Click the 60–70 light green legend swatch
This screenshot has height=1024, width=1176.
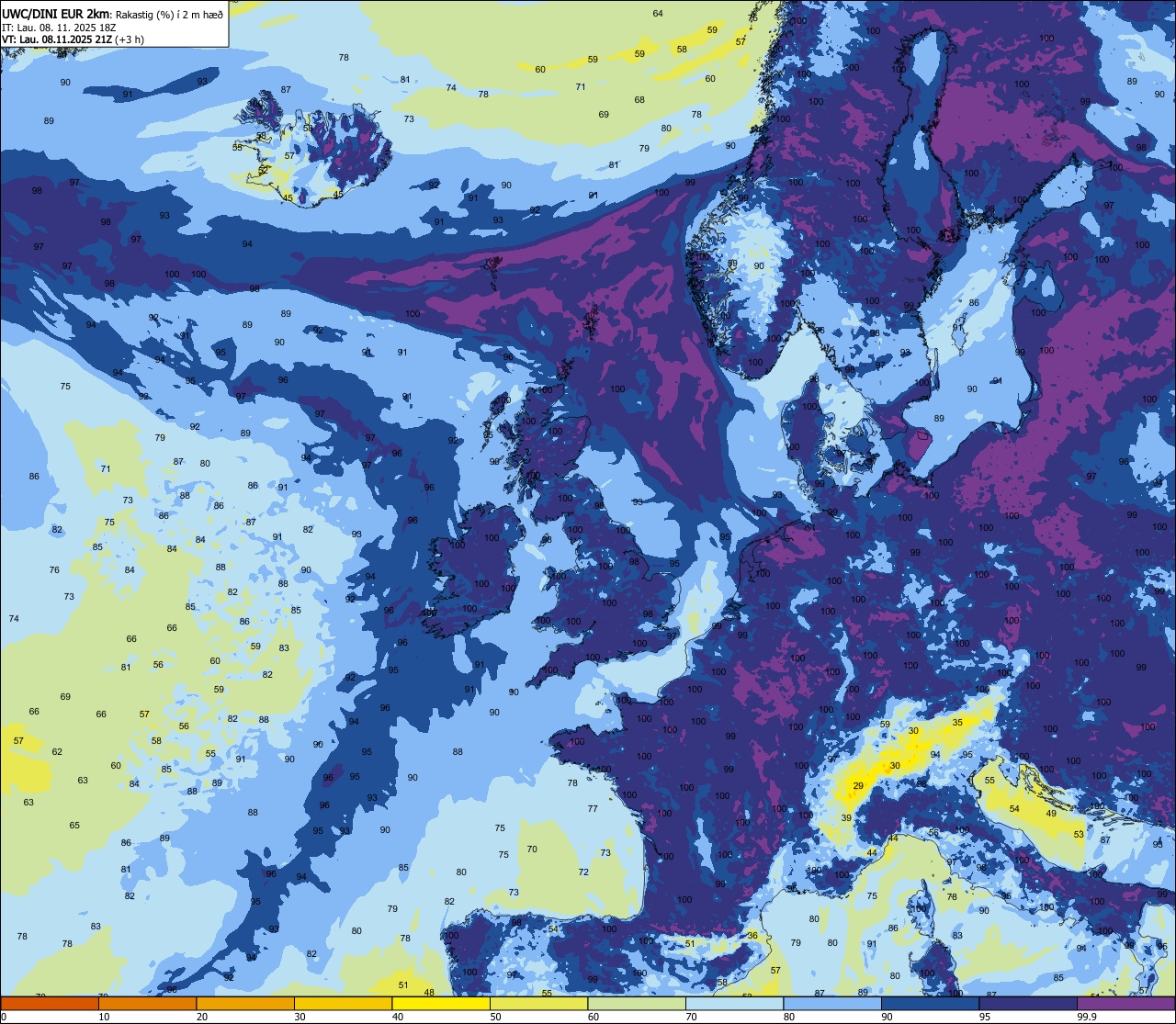(x=637, y=1003)
